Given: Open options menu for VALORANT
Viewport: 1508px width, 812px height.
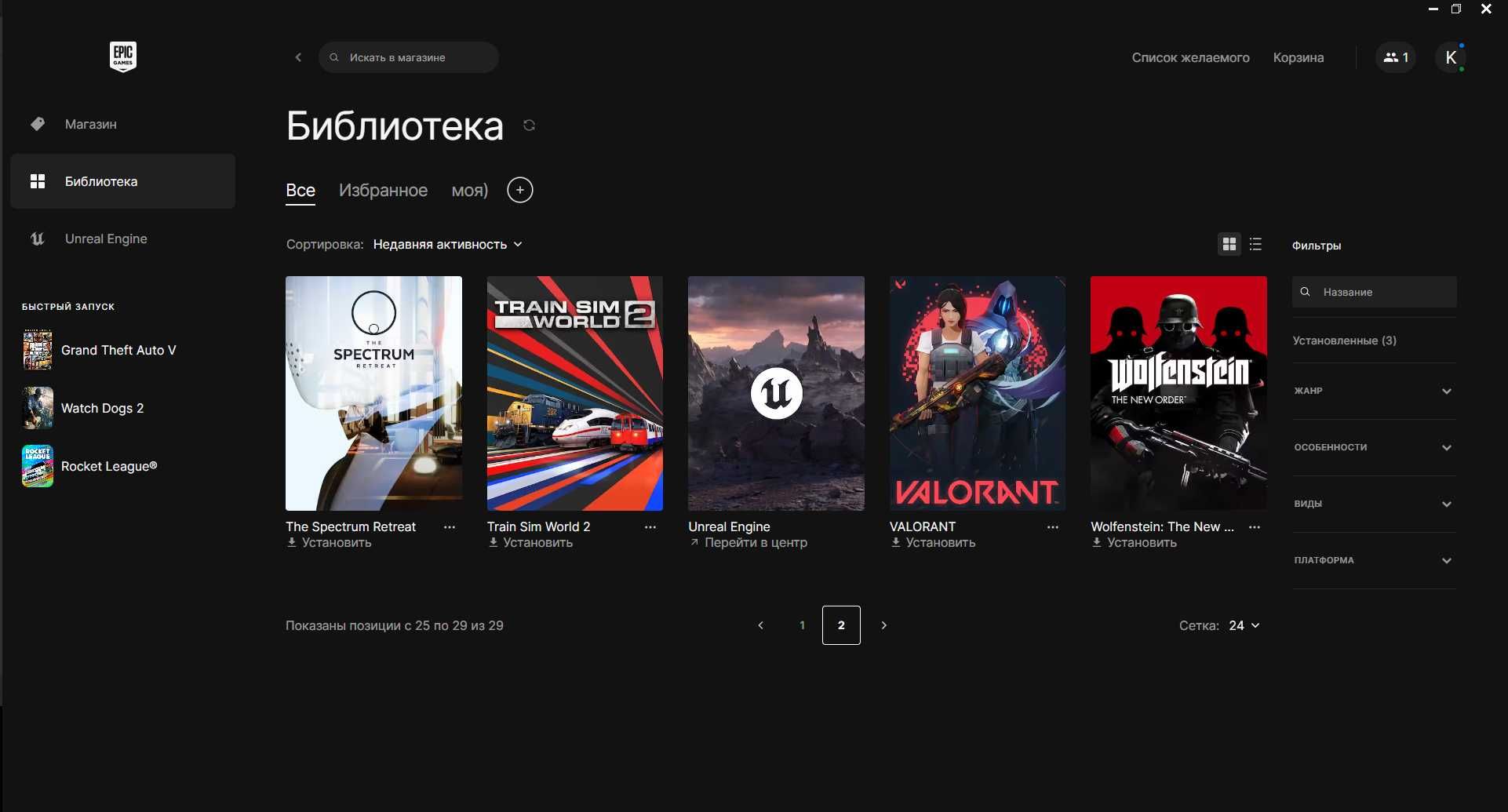Looking at the screenshot, I should (1053, 527).
